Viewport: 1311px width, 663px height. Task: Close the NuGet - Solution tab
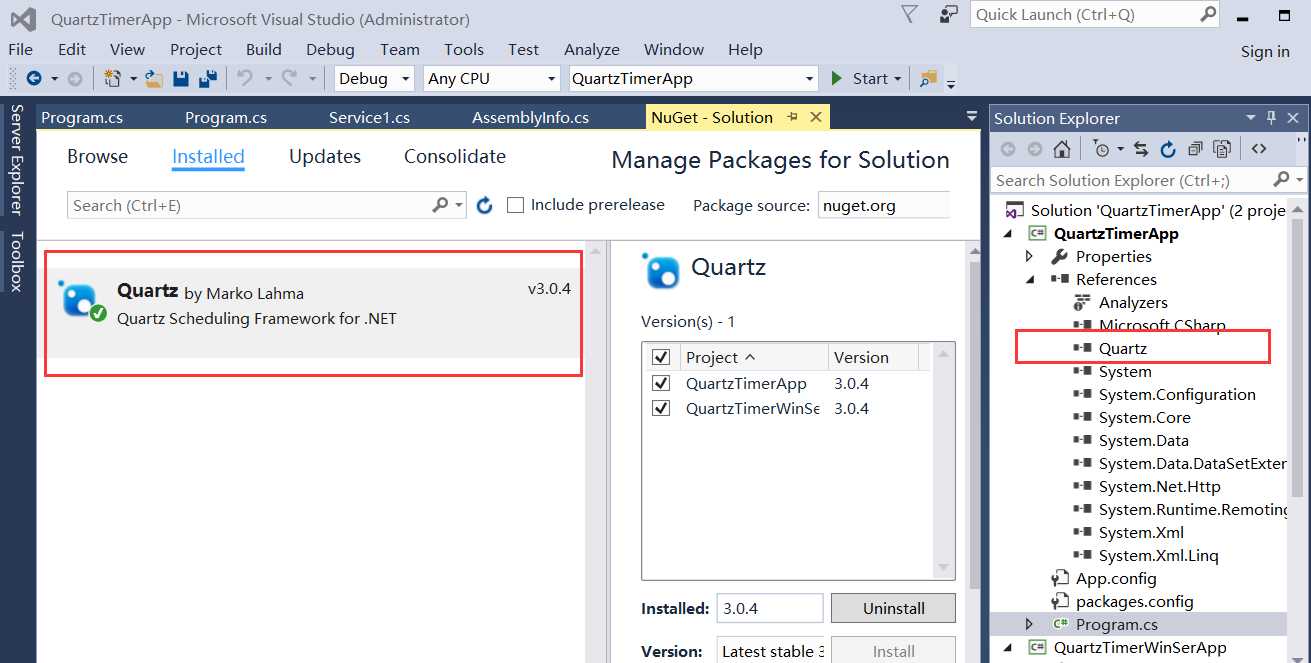click(x=816, y=117)
